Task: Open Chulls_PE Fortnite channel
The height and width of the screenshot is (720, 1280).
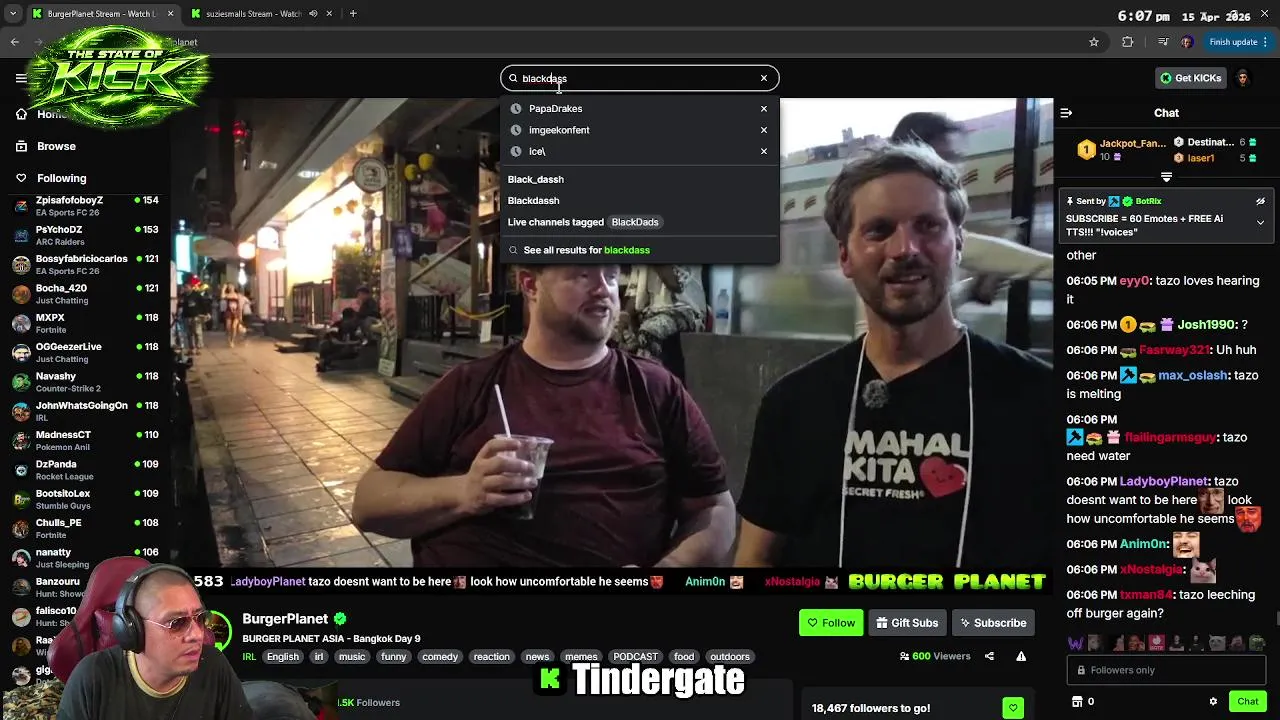Action: pos(85,528)
